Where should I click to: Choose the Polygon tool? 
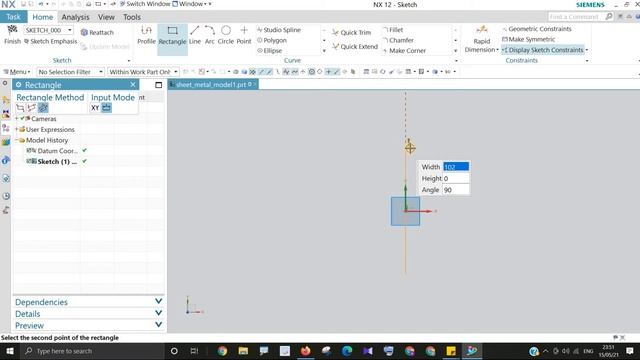[x=272, y=40]
